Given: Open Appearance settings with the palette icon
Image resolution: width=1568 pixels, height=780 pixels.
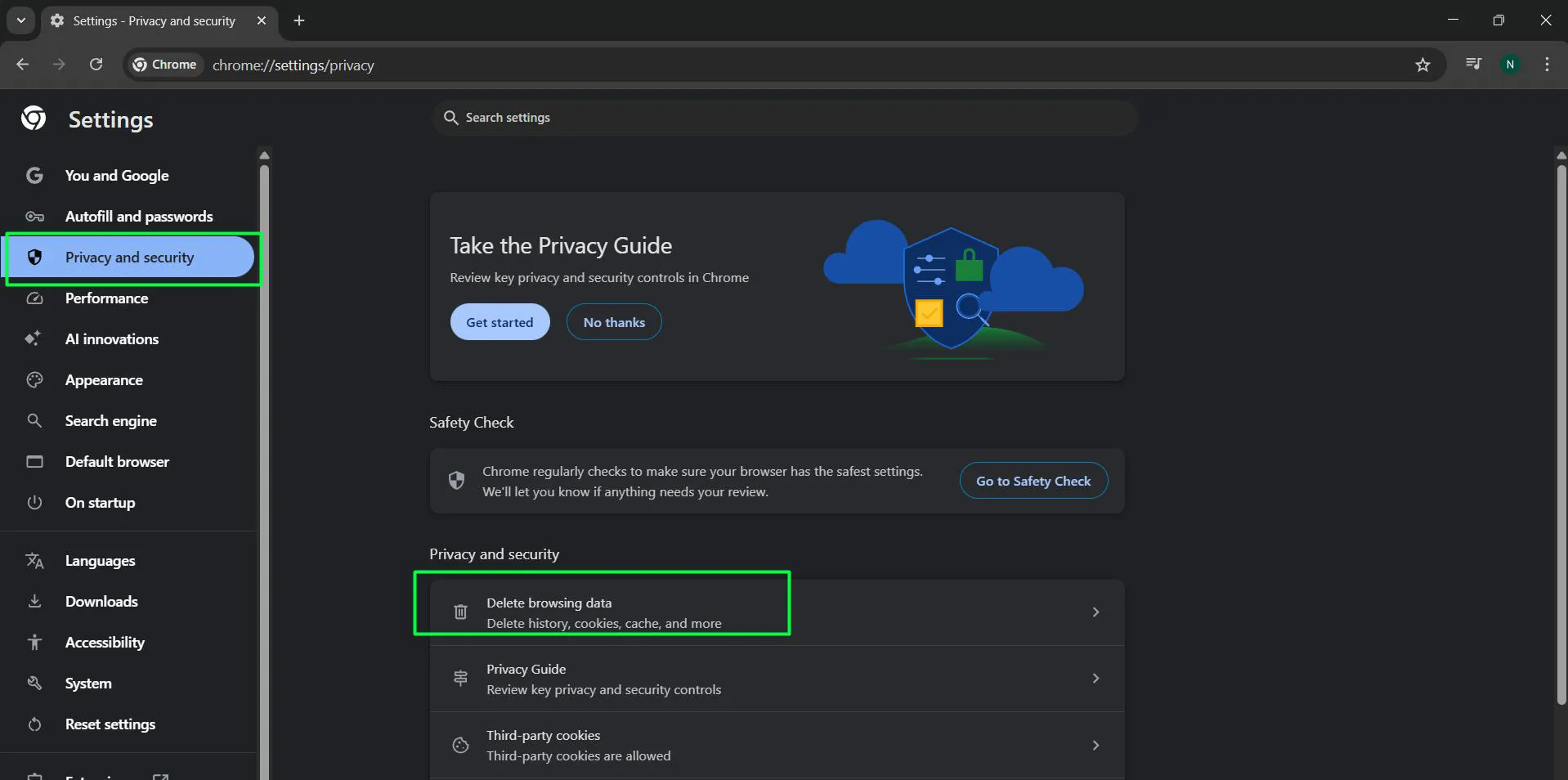Looking at the screenshot, I should point(34,380).
